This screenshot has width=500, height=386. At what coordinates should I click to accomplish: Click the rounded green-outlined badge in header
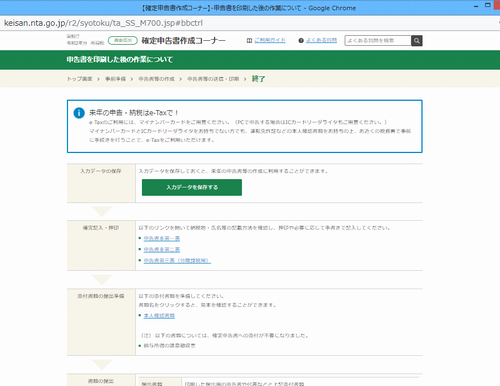click(x=123, y=40)
